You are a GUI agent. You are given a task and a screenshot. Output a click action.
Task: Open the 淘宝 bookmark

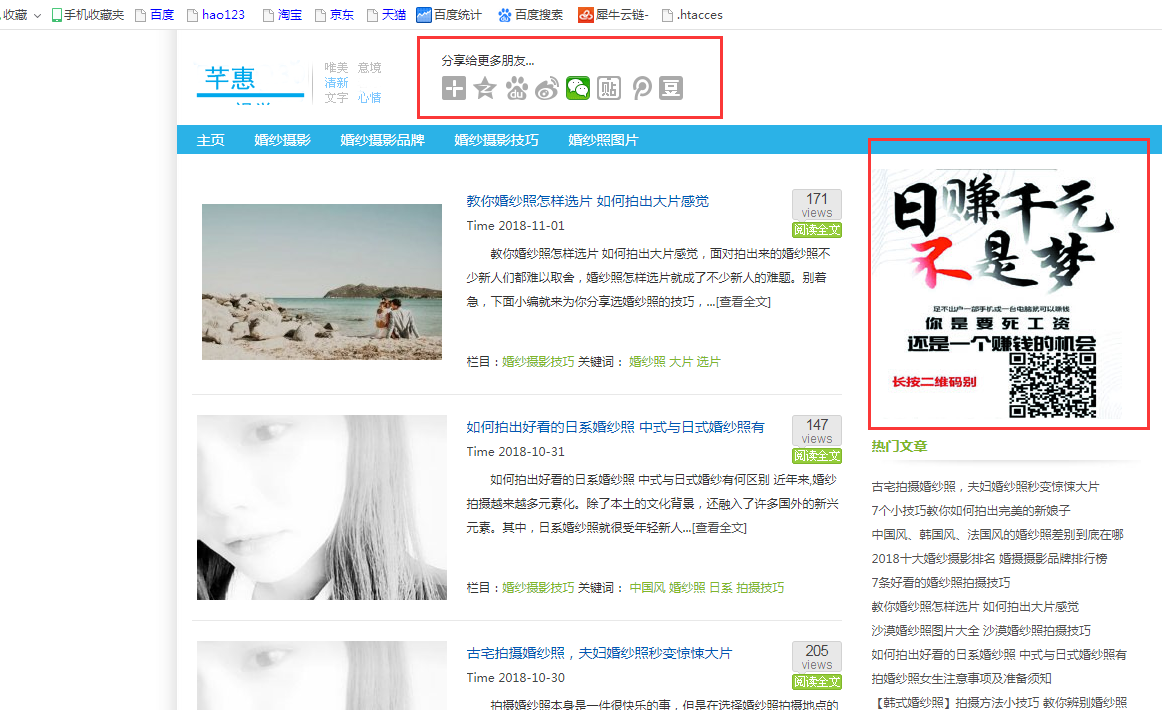point(282,15)
